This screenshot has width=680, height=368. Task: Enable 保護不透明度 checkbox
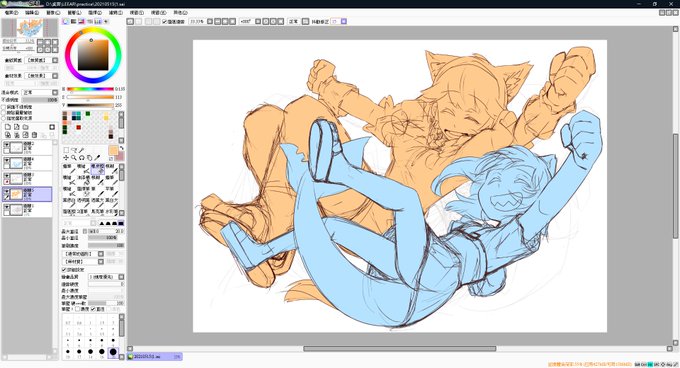point(3,107)
